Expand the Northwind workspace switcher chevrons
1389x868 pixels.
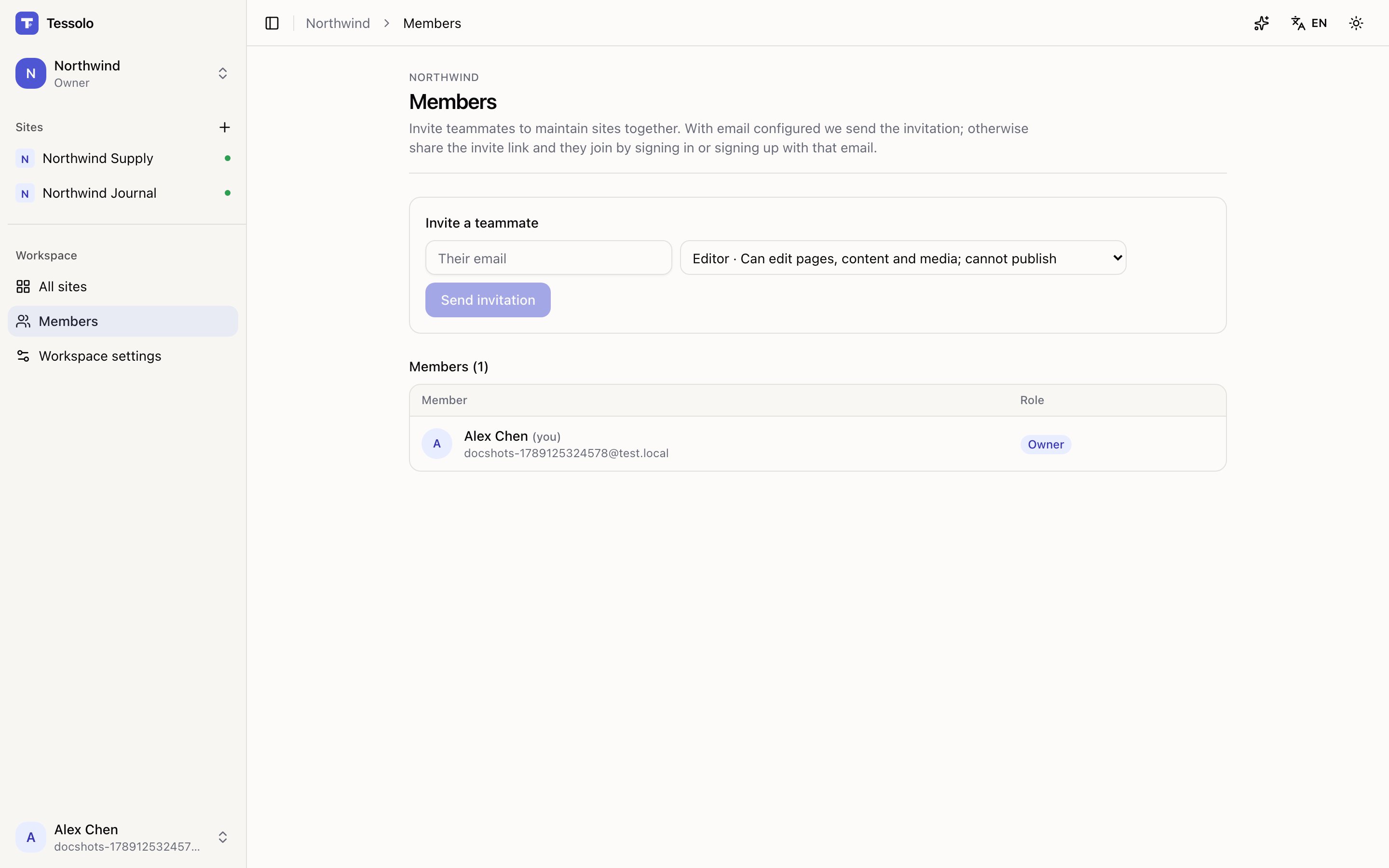pos(223,73)
